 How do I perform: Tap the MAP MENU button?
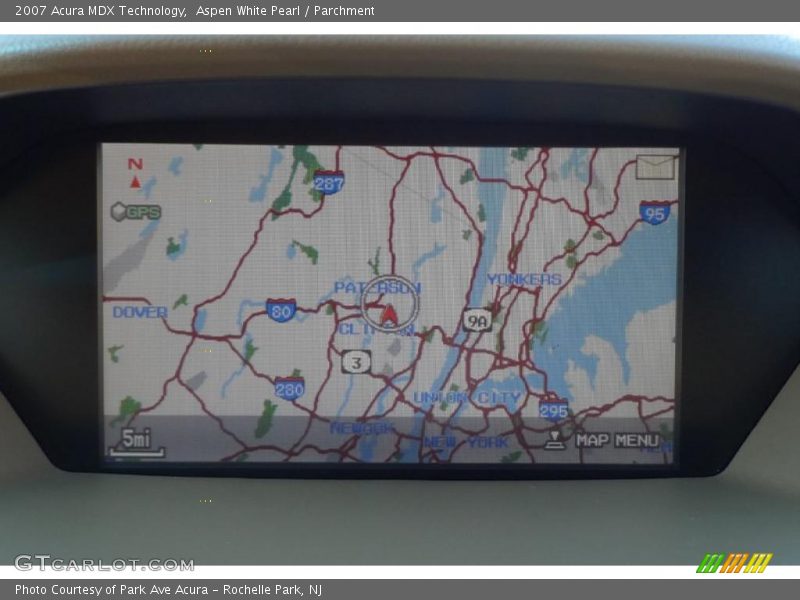pyautogui.click(x=617, y=440)
